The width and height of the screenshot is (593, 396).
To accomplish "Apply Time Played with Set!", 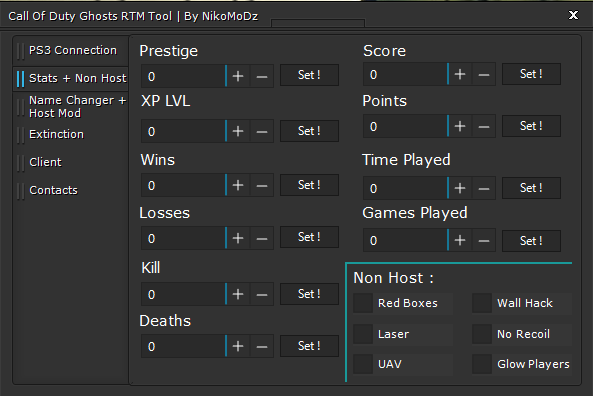I will tap(531, 188).
